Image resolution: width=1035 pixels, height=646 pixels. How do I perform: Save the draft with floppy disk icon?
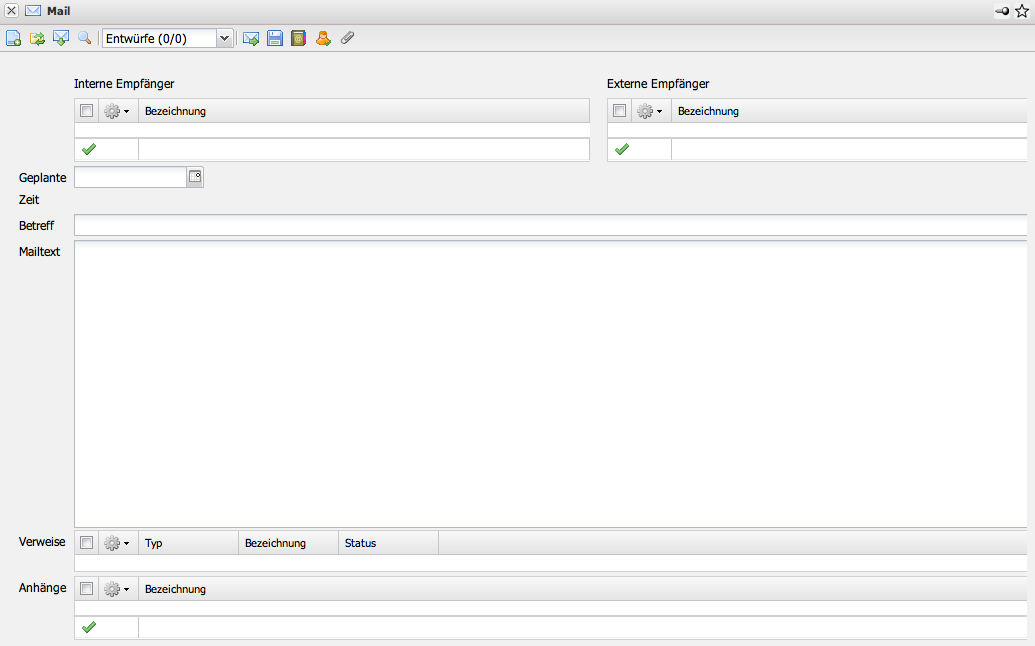click(x=275, y=38)
